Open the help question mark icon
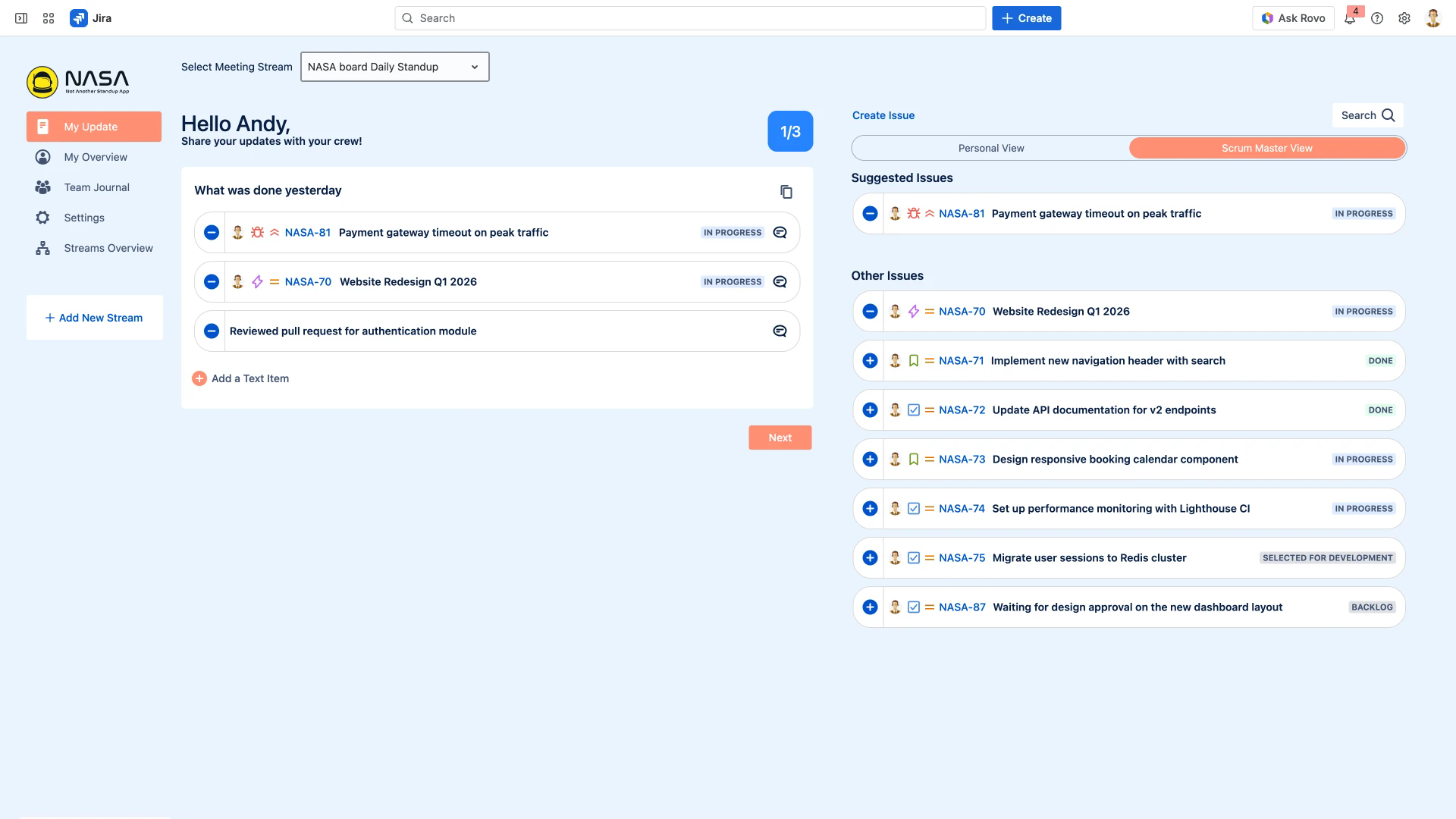1456x819 pixels. pyautogui.click(x=1378, y=17)
